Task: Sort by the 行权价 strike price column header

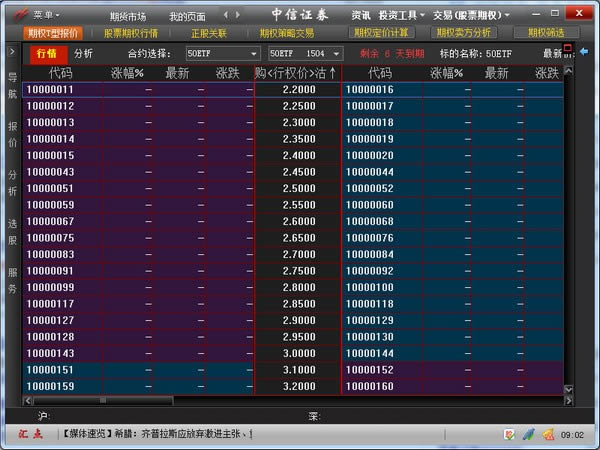Action: [297, 73]
